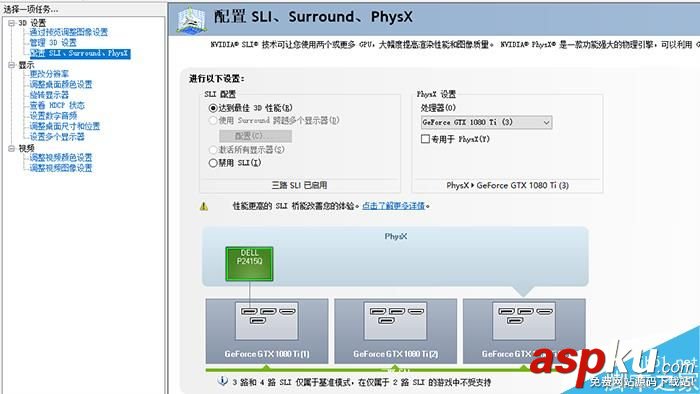This screenshot has width=700, height=394.
Task: Click the yellow warning triangle icon
Action: pos(204,206)
